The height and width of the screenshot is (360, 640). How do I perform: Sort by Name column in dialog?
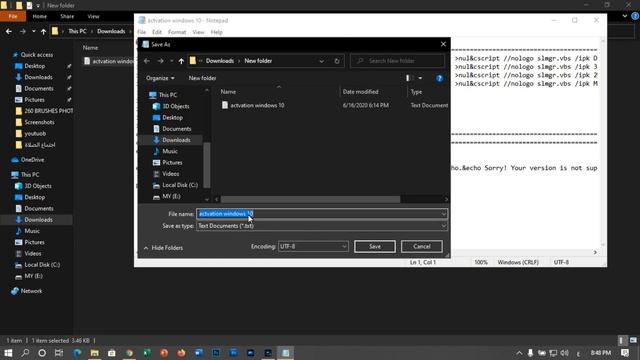(228, 92)
